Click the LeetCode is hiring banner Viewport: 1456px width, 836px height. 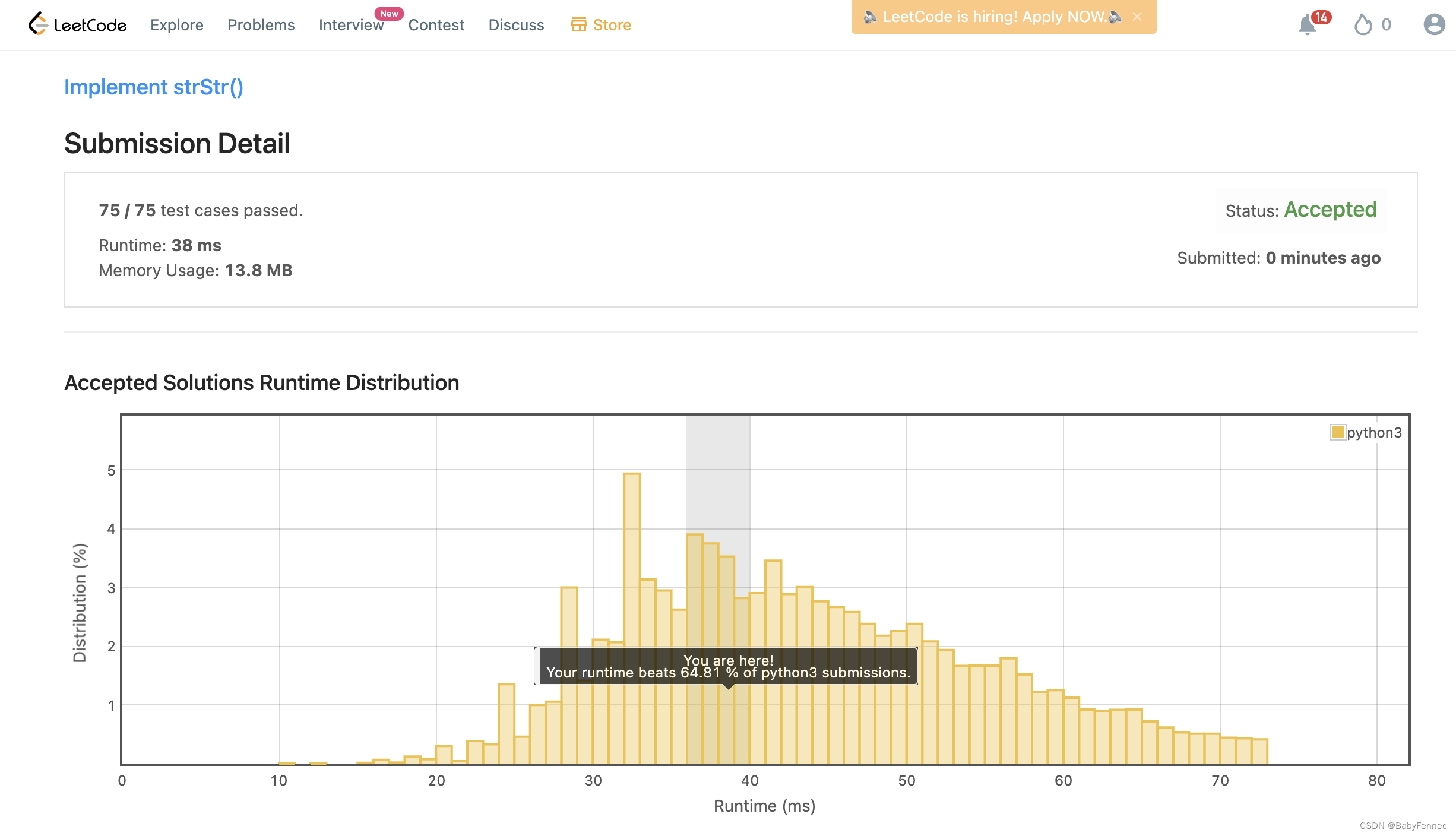point(993,17)
